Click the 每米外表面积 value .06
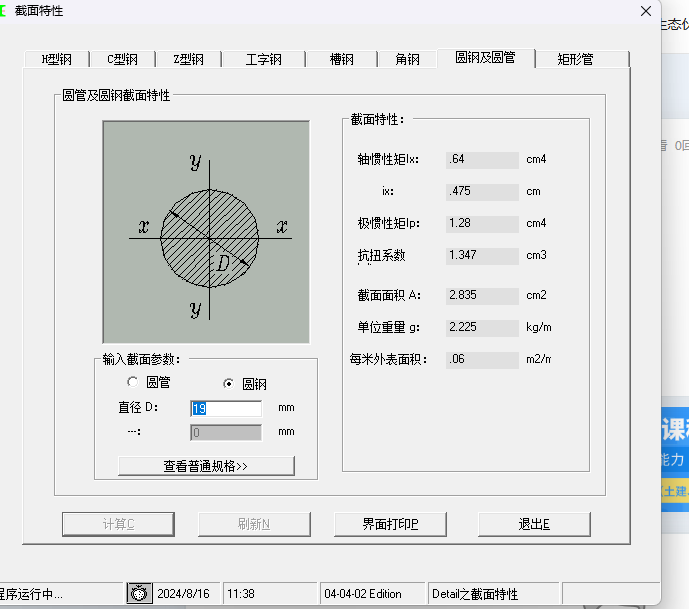 click(x=482, y=360)
